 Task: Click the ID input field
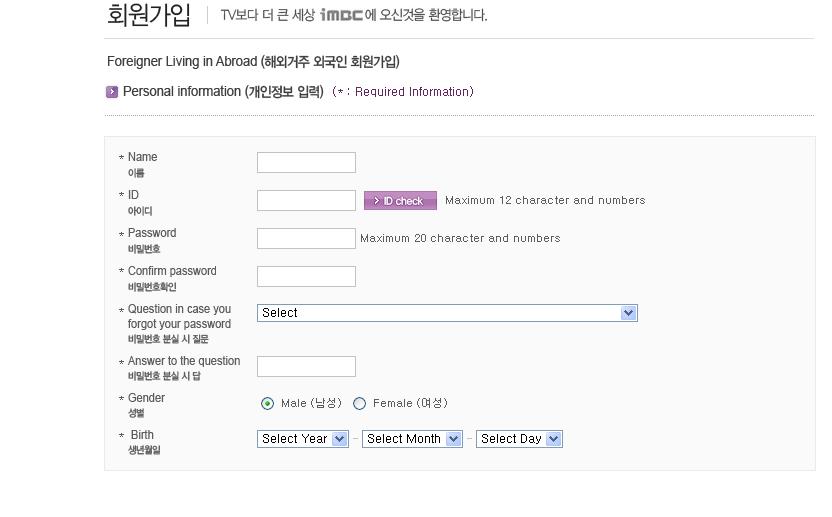306,201
